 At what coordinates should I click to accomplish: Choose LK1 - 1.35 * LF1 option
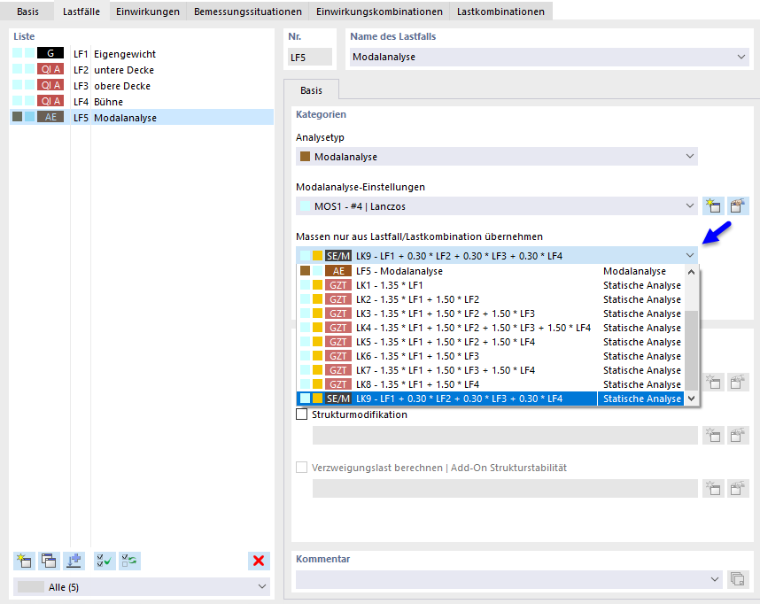coord(491,285)
